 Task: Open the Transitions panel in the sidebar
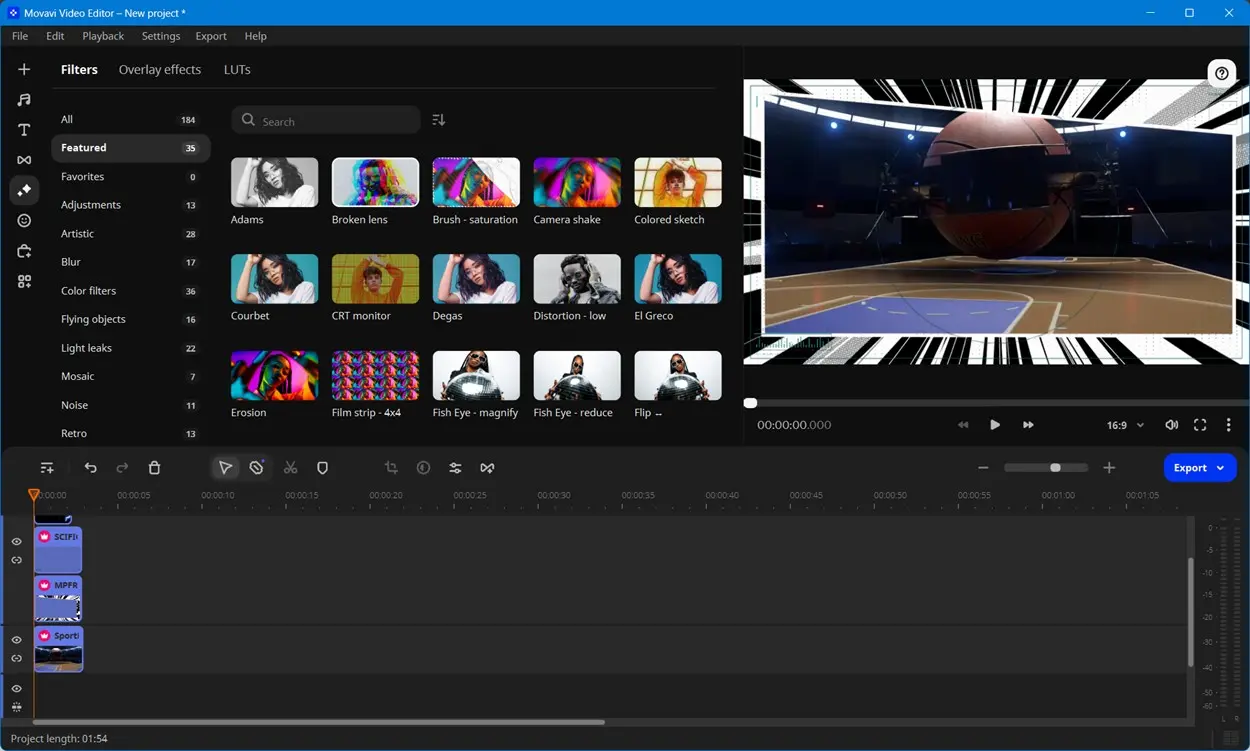(x=23, y=159)
